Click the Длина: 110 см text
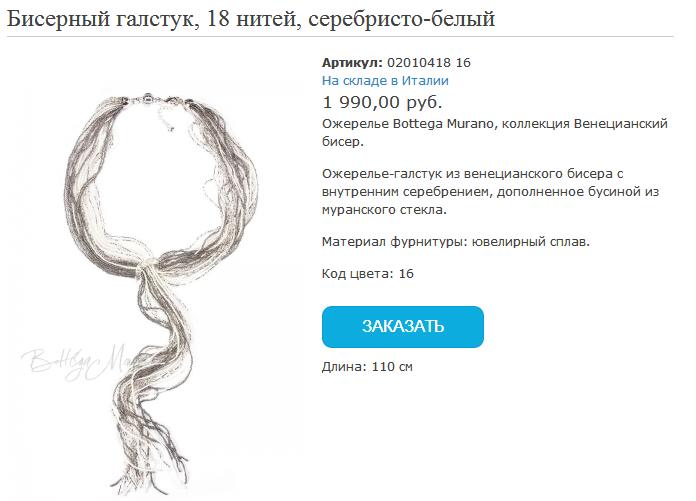696x501 pixels. tap(367, 367)
